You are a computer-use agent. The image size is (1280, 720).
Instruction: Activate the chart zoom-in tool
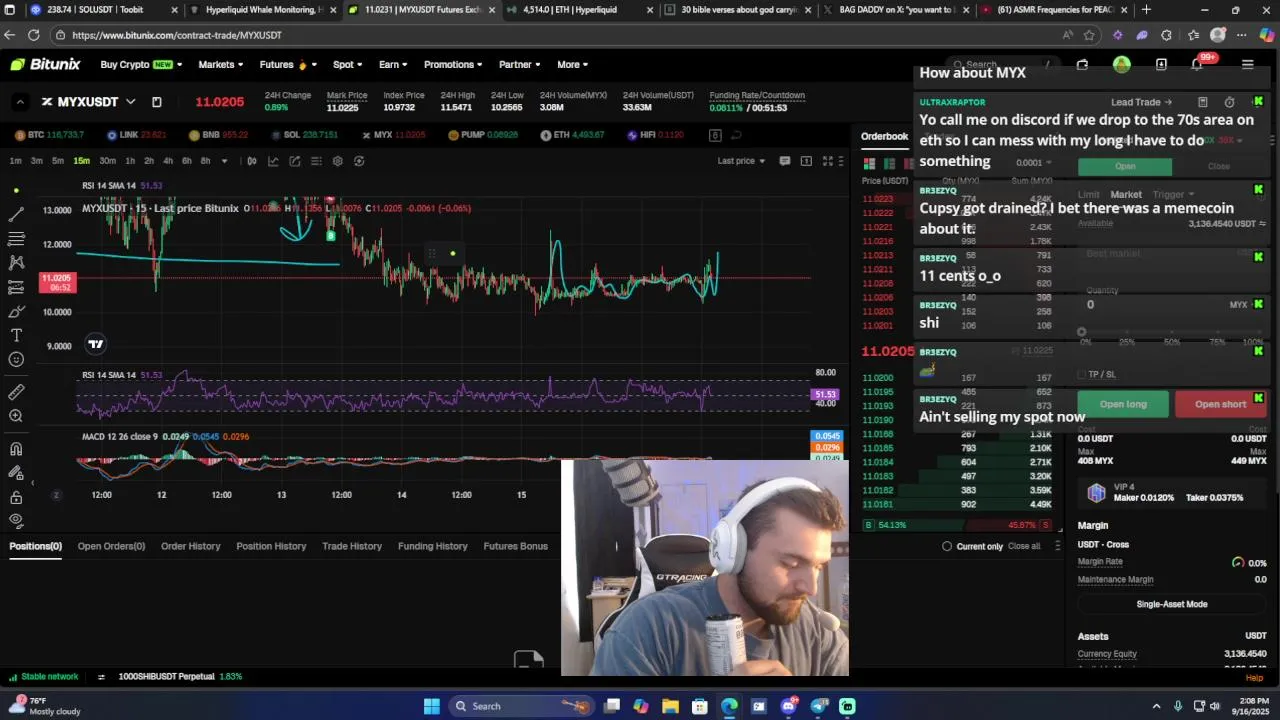click(16, 416)
